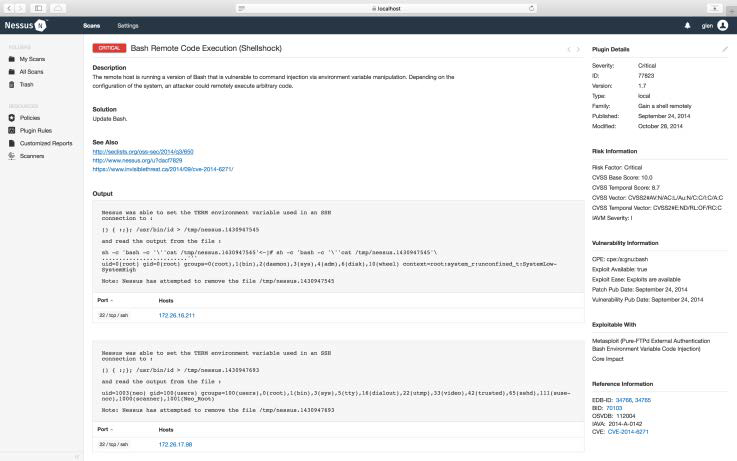Viewport: 737px width, 461px height.
Task: Click the Core Impact entry
Action: pyautogui.click(x=607, y=359)
